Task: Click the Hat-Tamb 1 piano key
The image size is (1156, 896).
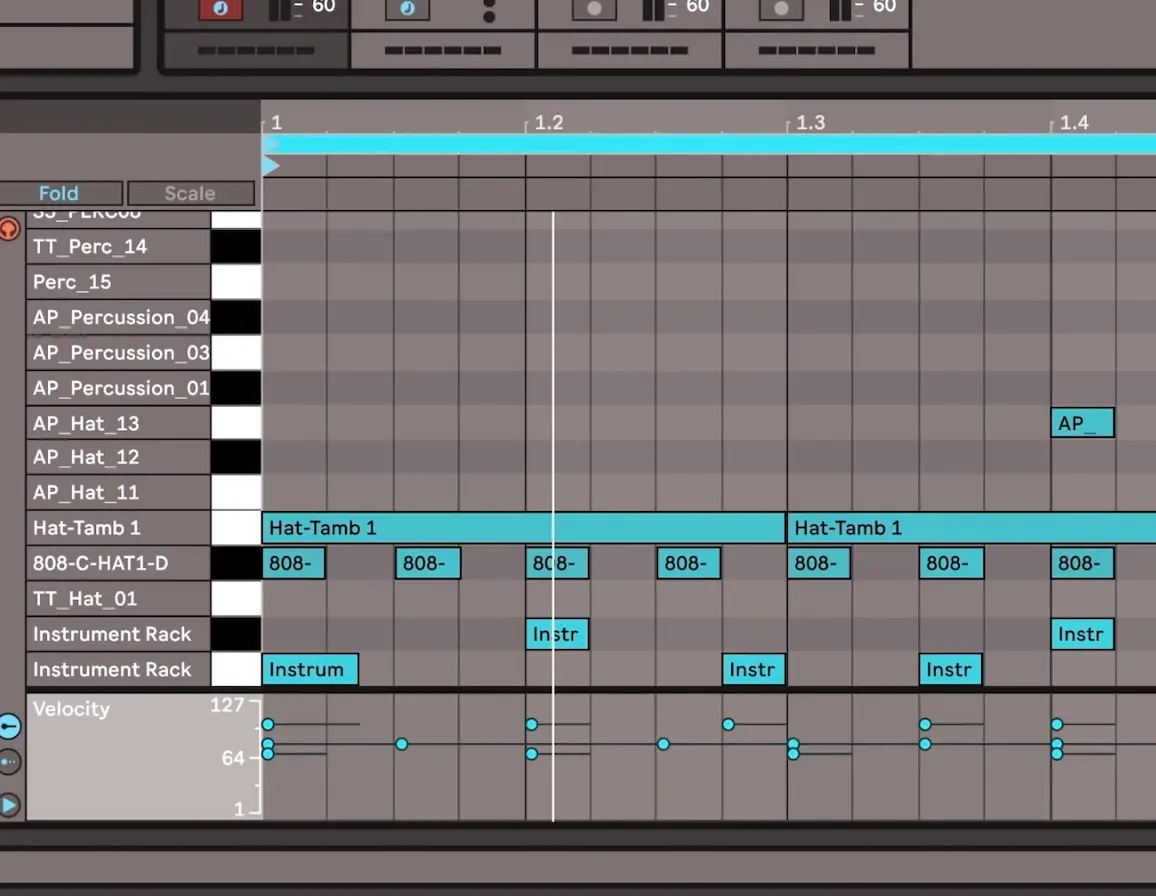Action: pos(236,528)
